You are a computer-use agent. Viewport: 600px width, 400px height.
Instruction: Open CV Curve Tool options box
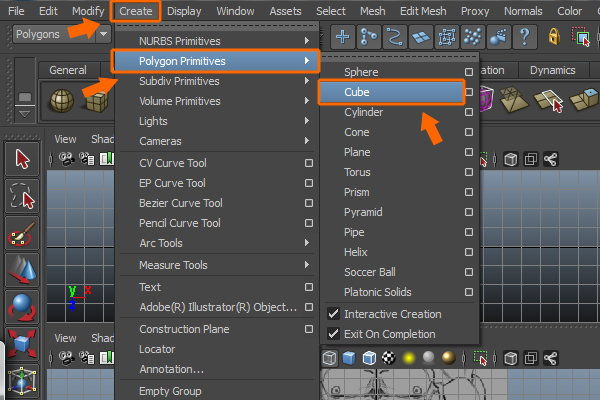click(x=309, y=163)
